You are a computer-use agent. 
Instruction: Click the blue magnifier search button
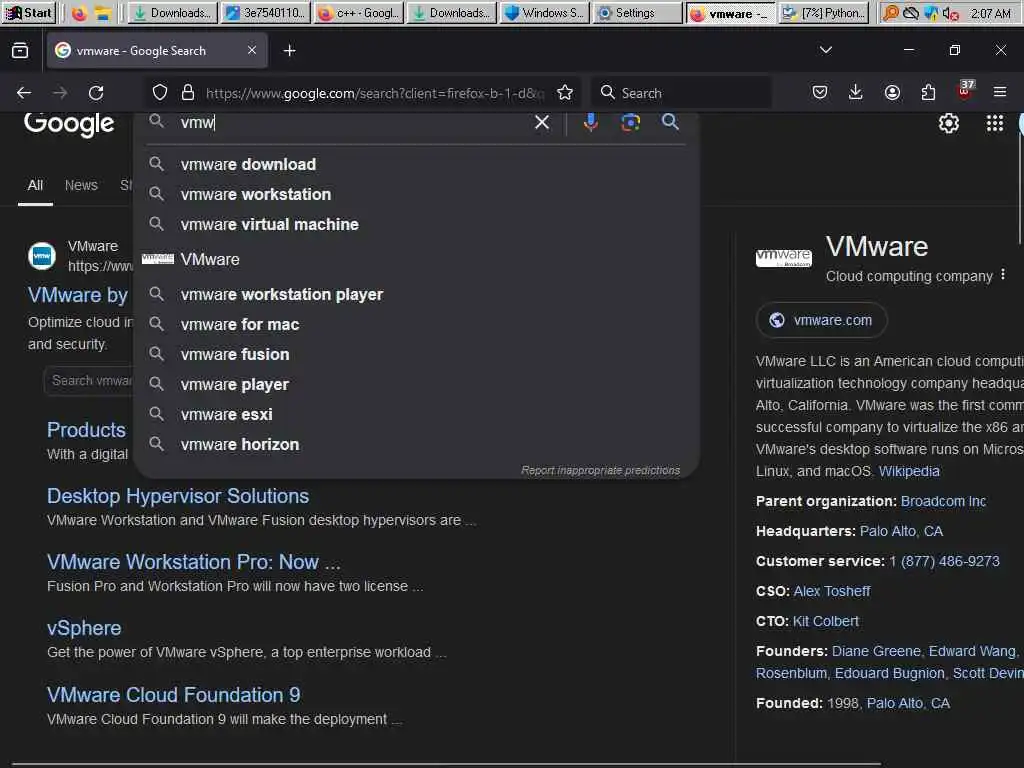click(x=670, y=121)
